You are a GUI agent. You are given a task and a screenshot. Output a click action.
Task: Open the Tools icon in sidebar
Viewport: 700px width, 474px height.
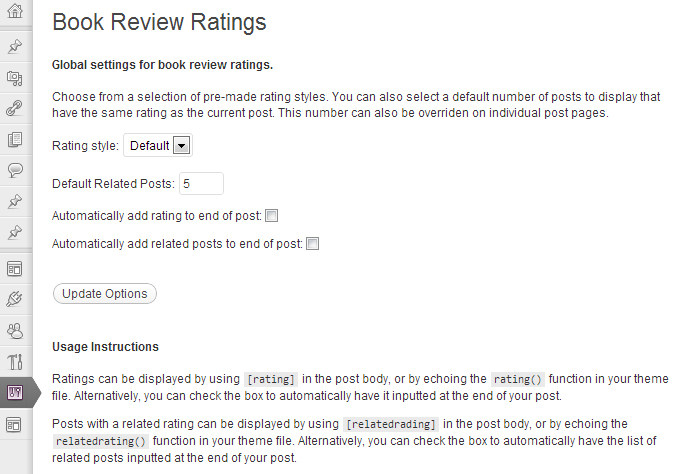(15, 361)
